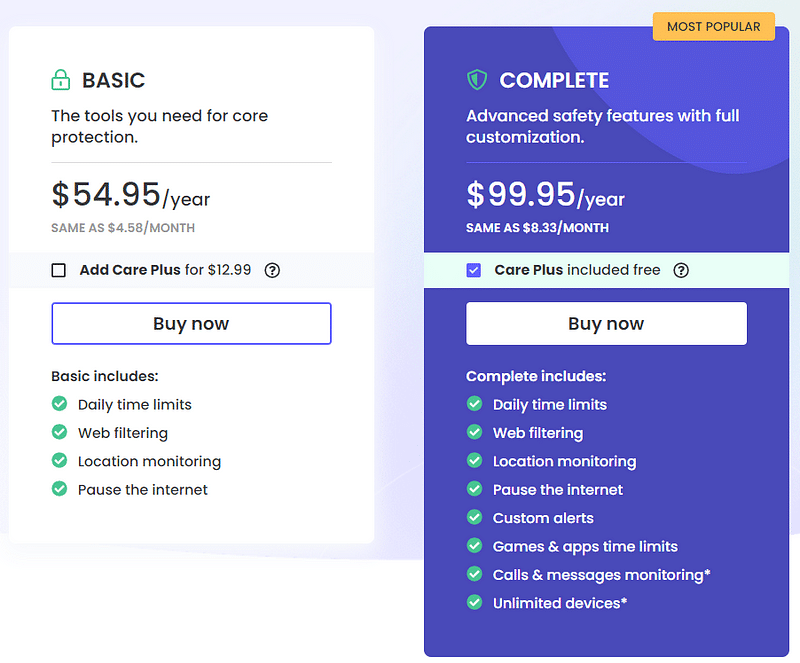Click the COMPLETE plan heading

[x=554, y=80]
